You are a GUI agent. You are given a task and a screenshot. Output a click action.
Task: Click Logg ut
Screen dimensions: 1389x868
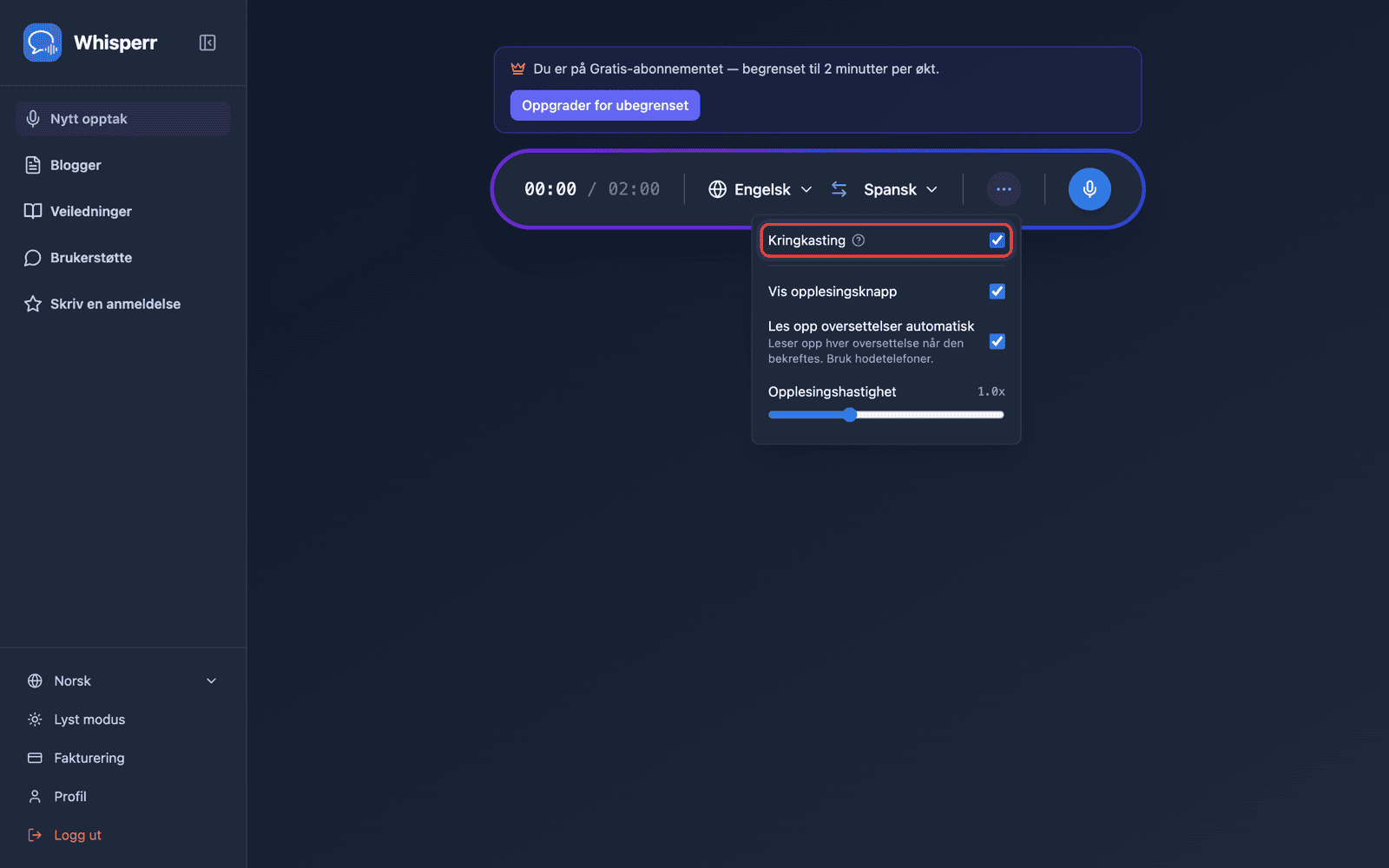coord(122,835)
